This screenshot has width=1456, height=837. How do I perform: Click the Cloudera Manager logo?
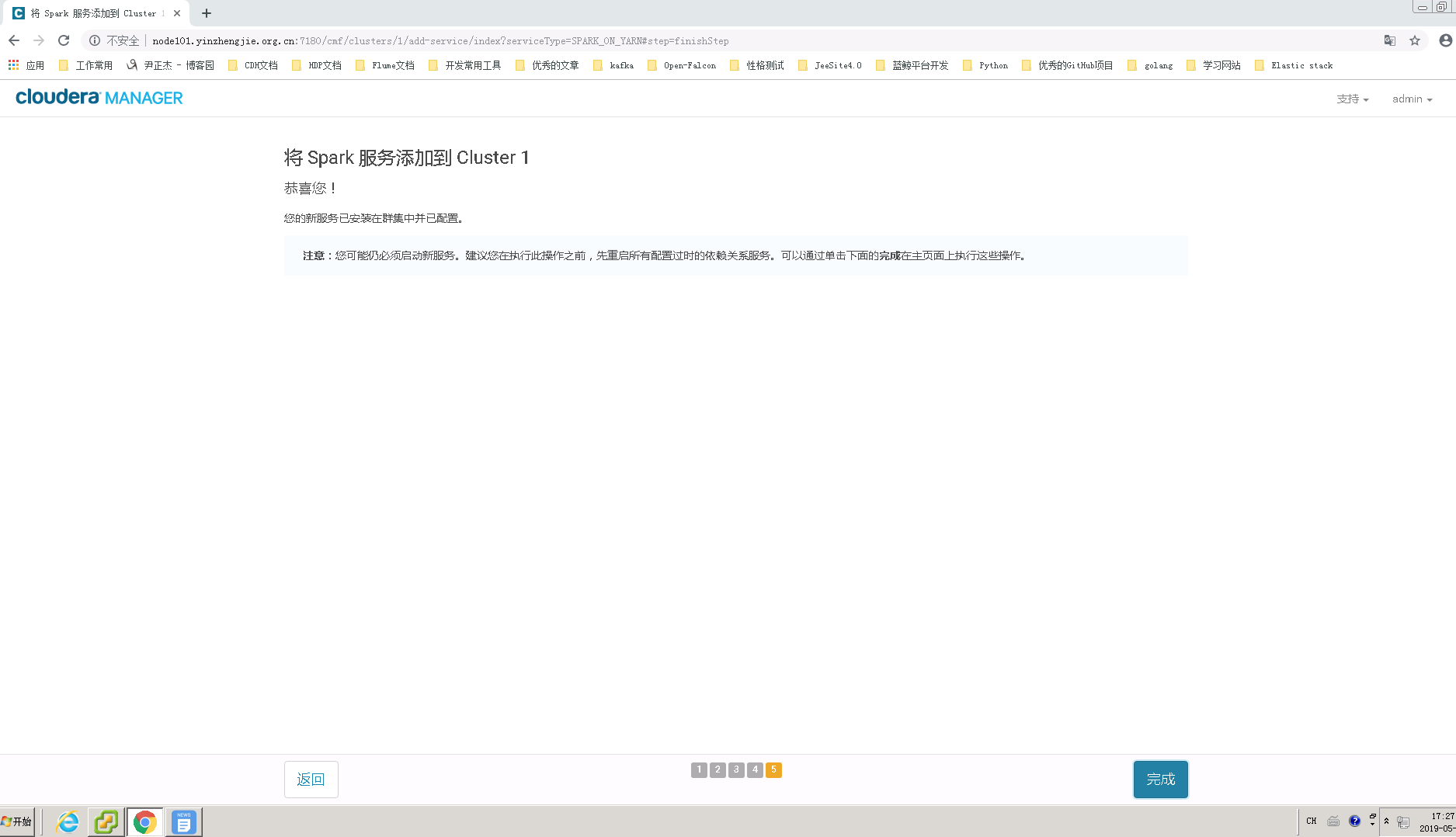pos(98,97)
